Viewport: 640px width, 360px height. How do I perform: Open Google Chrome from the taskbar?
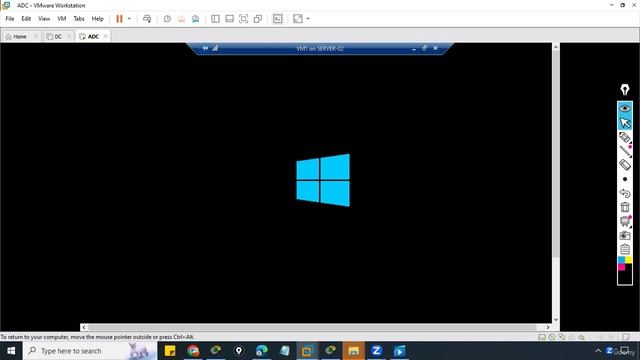(193, 351)
